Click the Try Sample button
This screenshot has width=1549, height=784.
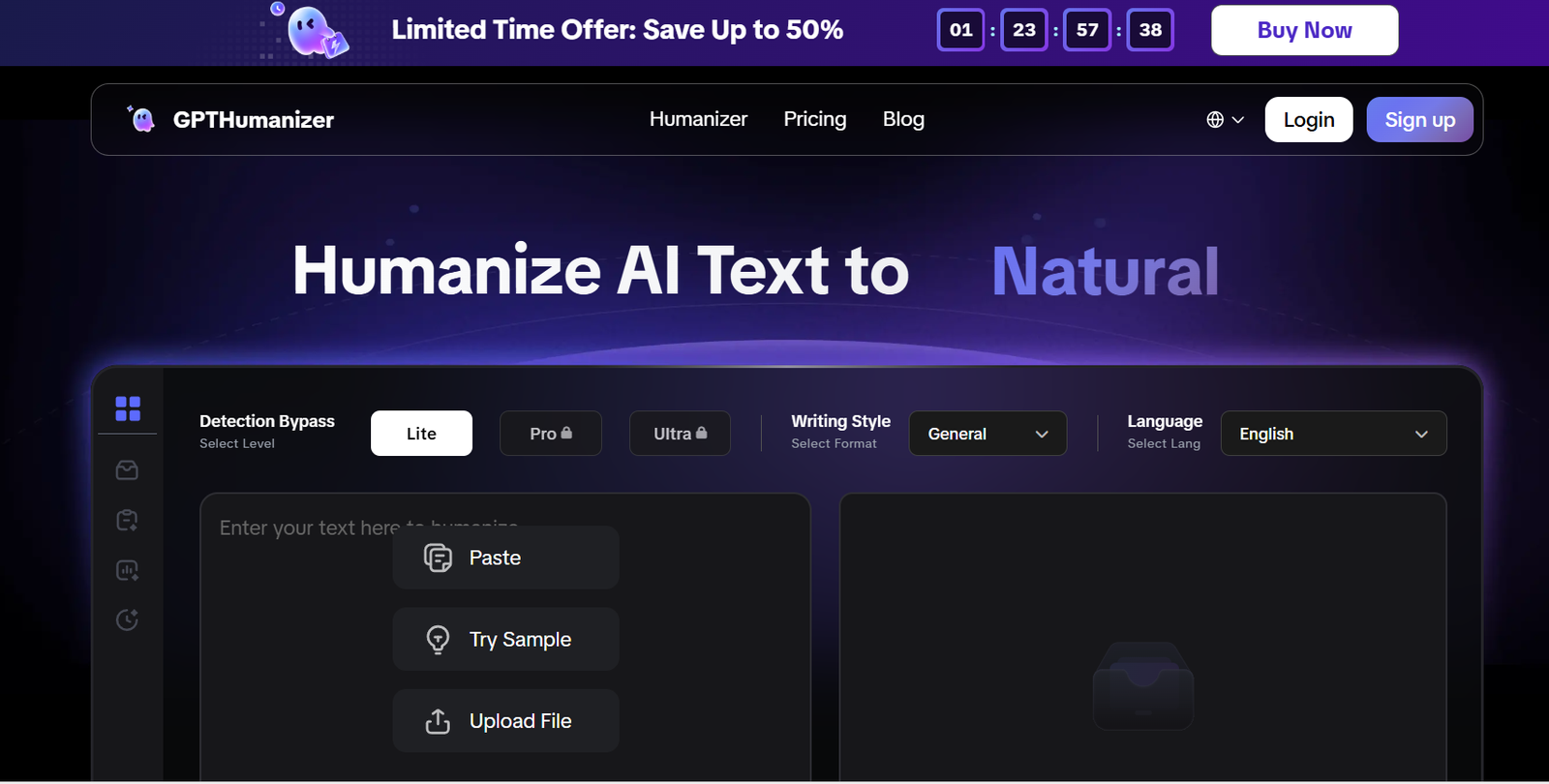click(505, 640)
